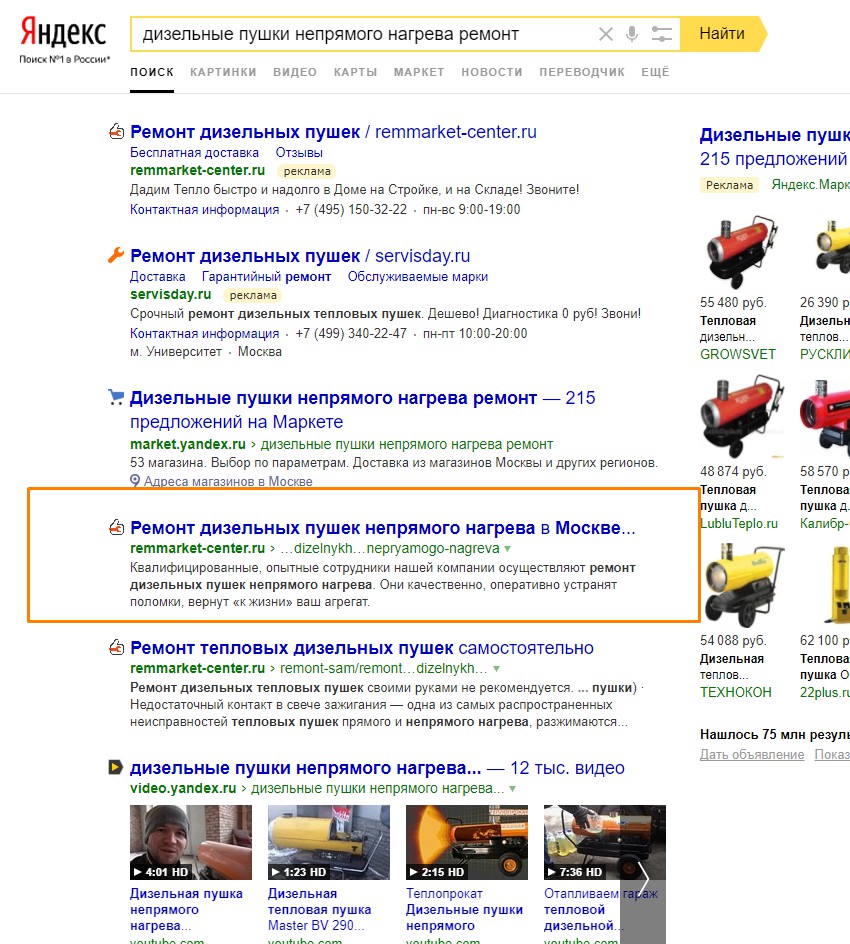The width and height of the screenshot is (850, 944).
Task: Click next arrow on video carousel
Action: coord(643,878)
